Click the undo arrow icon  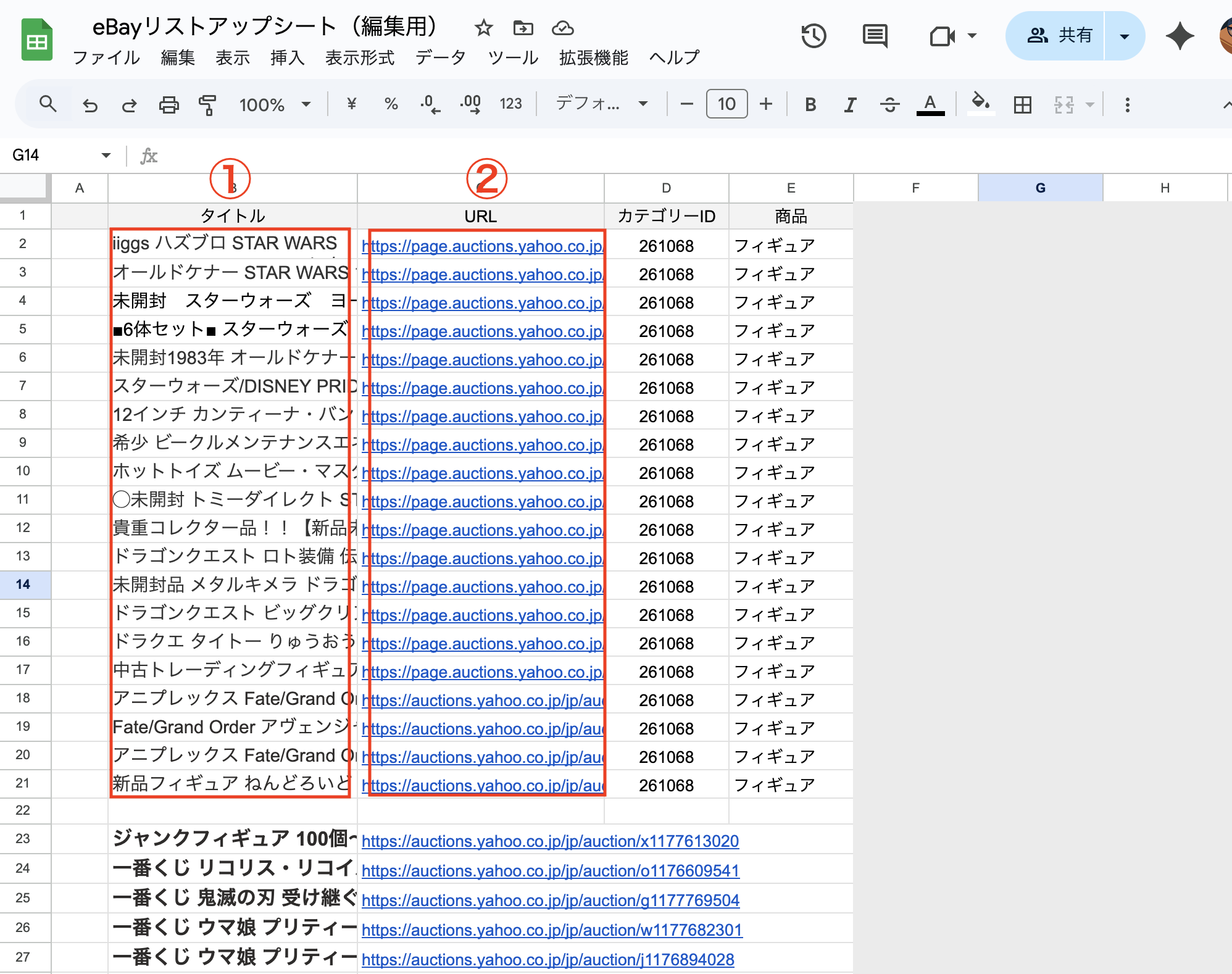pos(90,105)
